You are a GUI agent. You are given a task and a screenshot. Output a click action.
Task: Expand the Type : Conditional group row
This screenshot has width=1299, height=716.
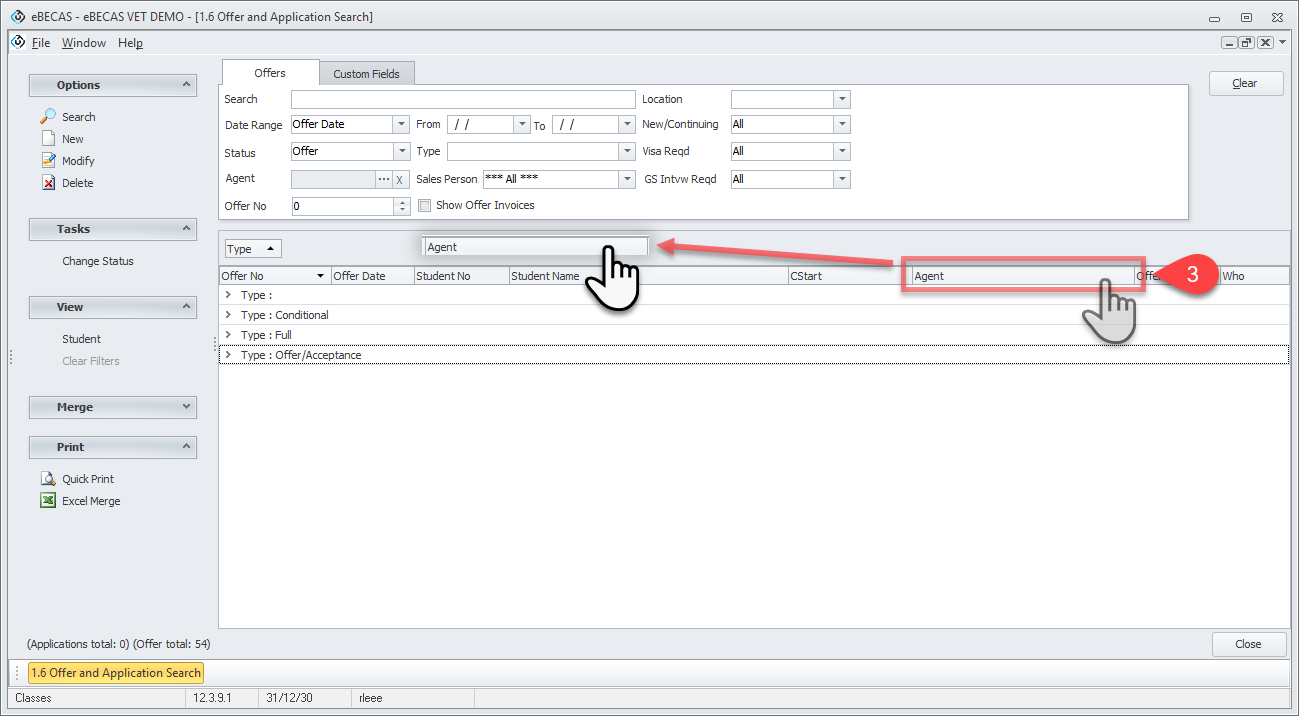(228, 315)
